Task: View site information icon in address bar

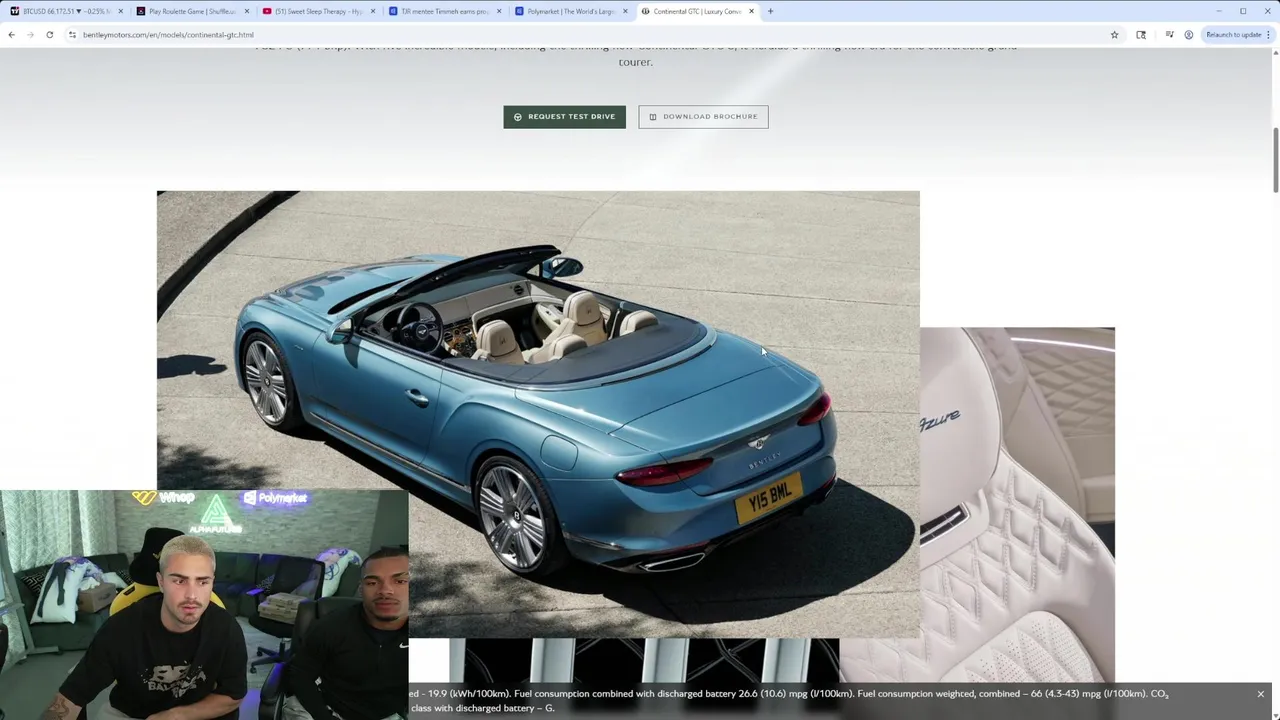Action: click(x=72, y=34)
